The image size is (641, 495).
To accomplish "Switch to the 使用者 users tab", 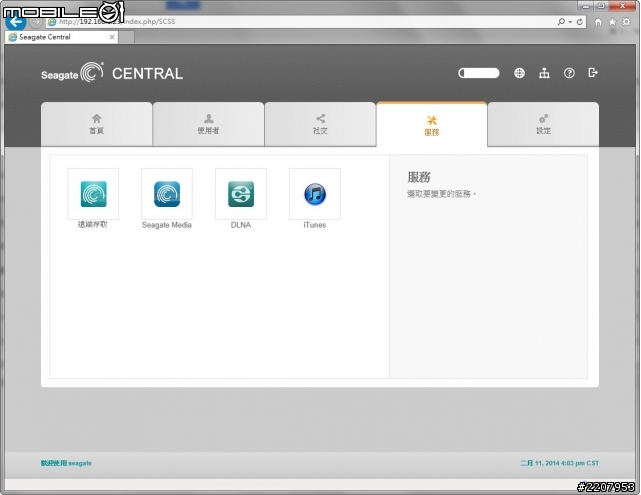I will point(208,124).
